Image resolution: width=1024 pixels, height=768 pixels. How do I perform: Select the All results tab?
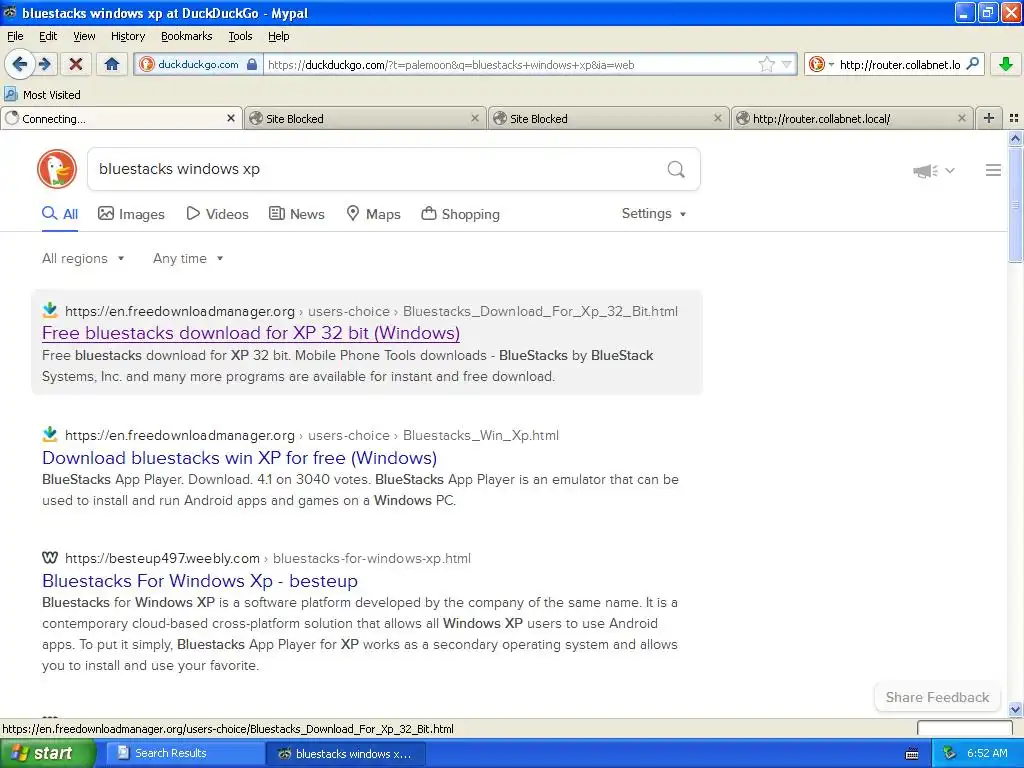point(60,214)
